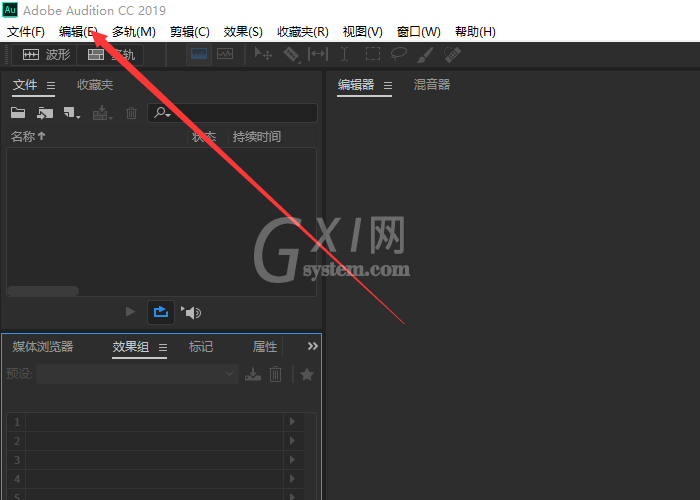Switch to the 媒体浏览器 tab
700x500 pixels.
43,347
